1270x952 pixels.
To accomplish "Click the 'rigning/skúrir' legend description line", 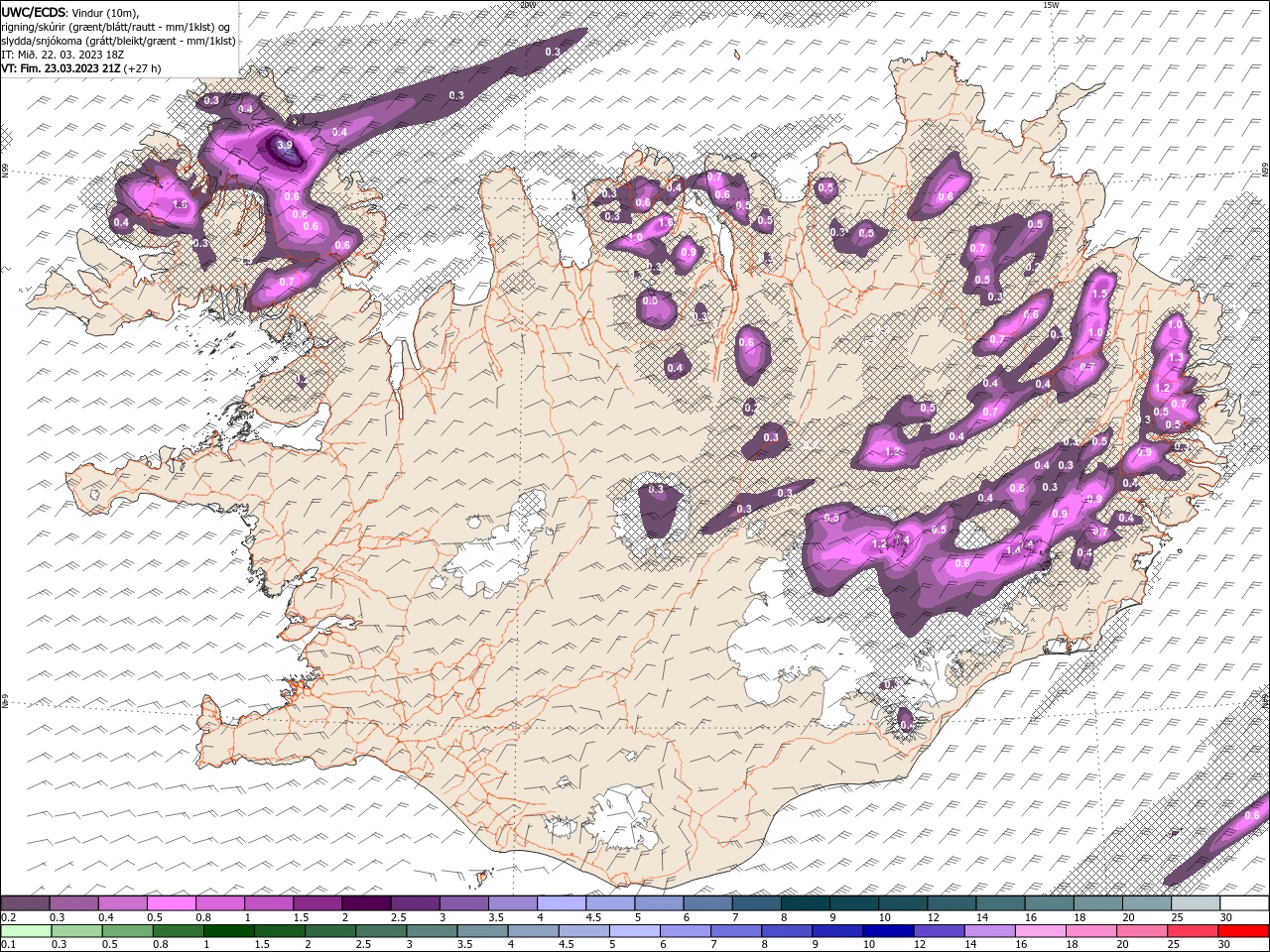I will pos(115,27).
